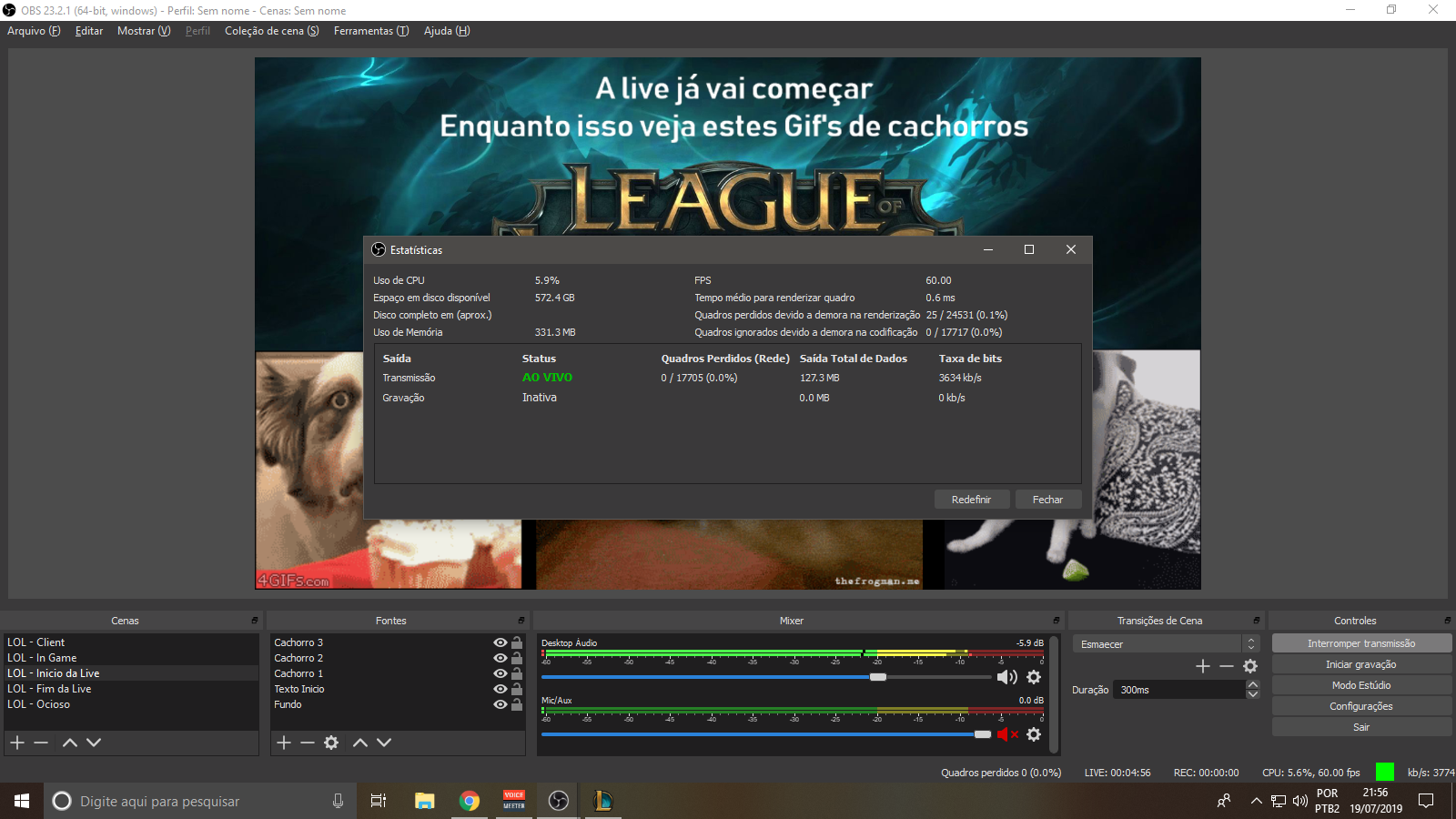The image size is (1456, 819).
Task: Pop out the Controles dock panel
Action: pos(1447,621)
